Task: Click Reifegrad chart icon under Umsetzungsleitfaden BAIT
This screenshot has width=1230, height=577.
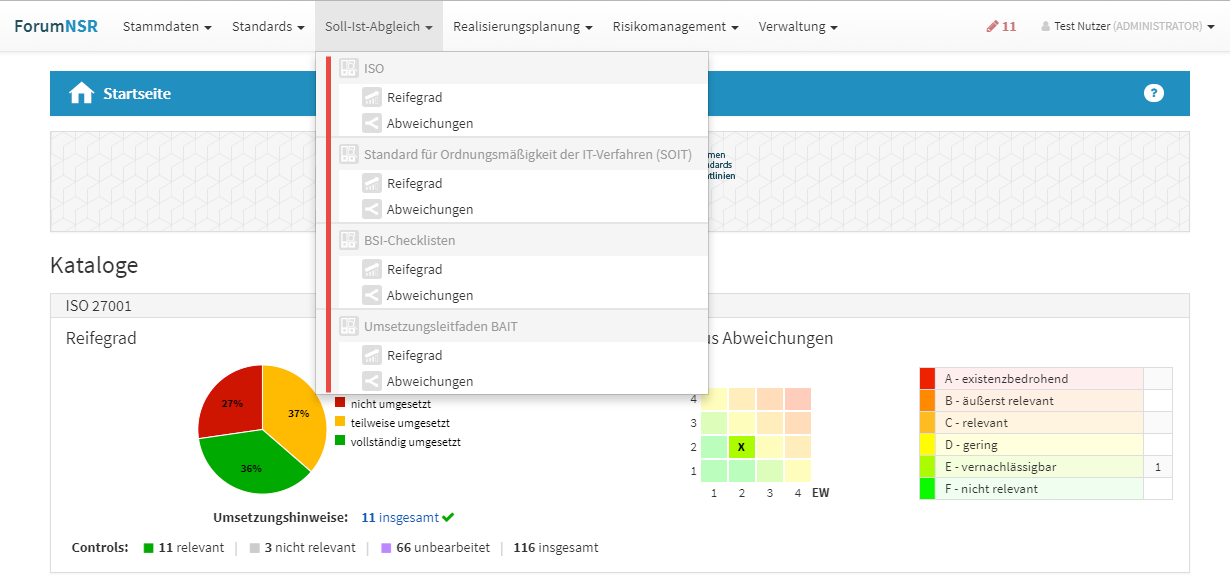Action: 372,356
